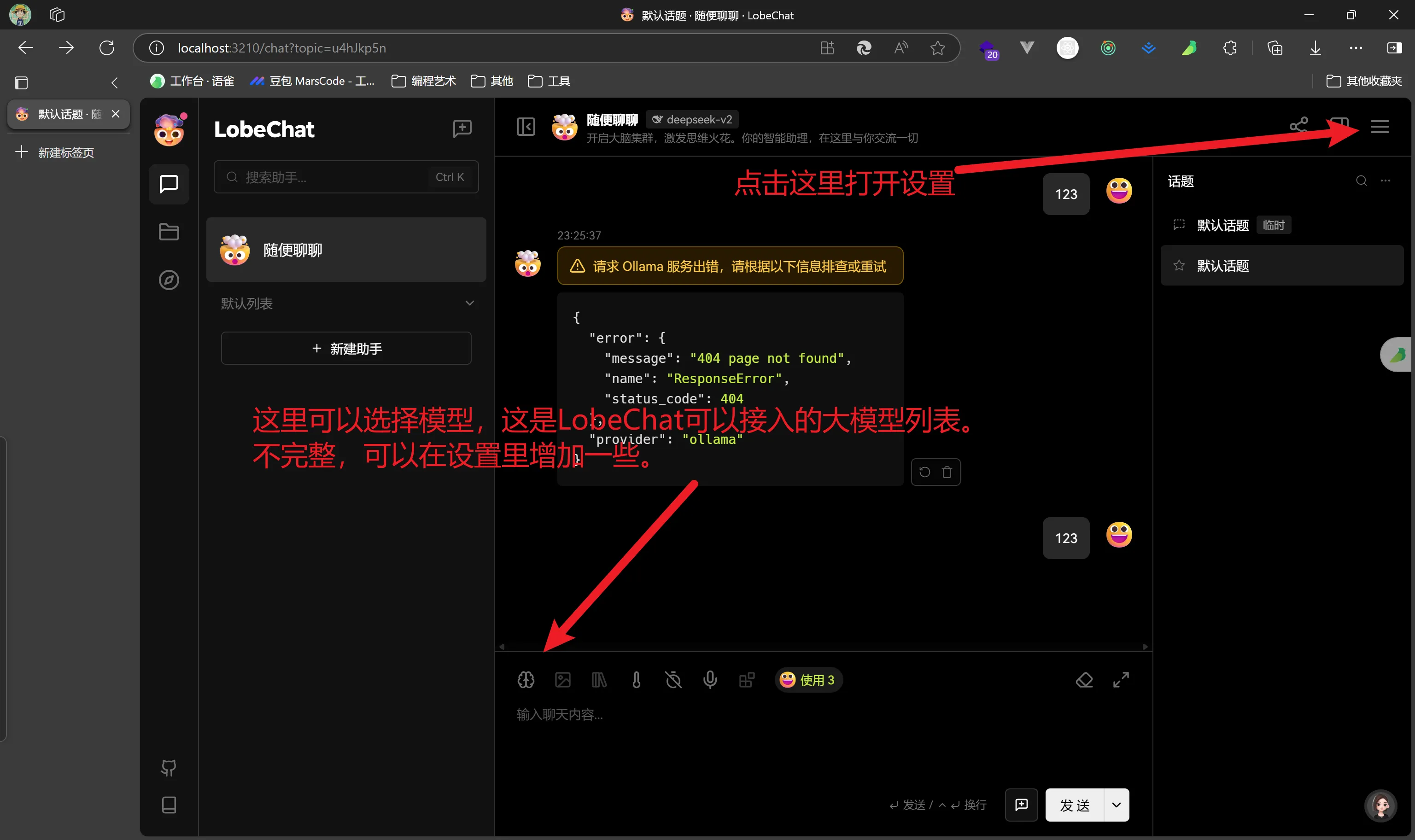Regenerate the error message response
Image resolution: width=1415 pixels, height=840 pixels.
(924, 472)
